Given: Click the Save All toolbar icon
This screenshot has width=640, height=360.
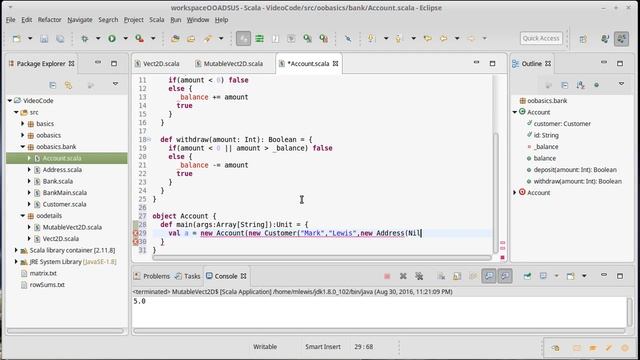Looking at the screenshot, I should pyautogui.click(x=60, y=38).
